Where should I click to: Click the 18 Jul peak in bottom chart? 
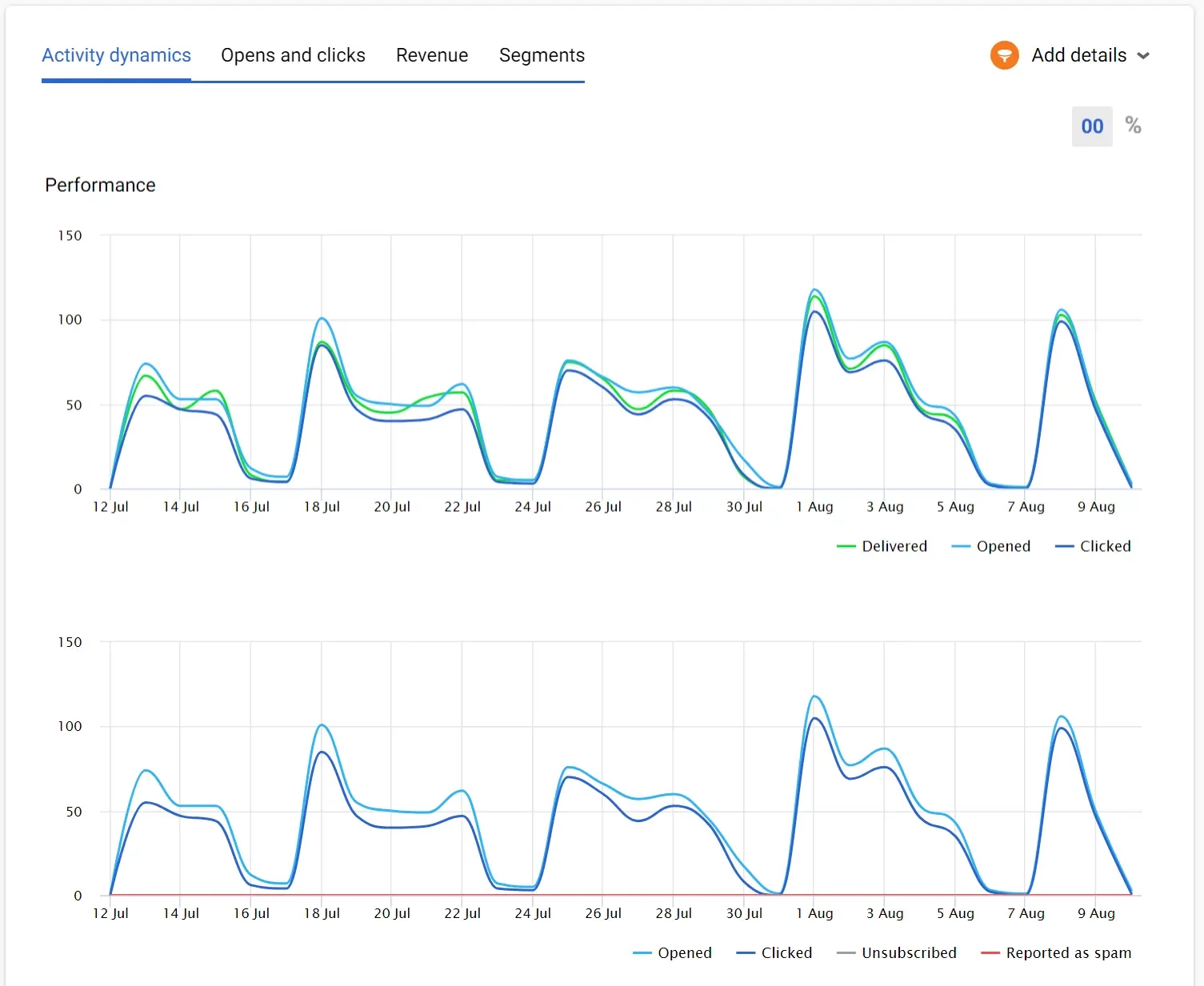tap(322, 725)
